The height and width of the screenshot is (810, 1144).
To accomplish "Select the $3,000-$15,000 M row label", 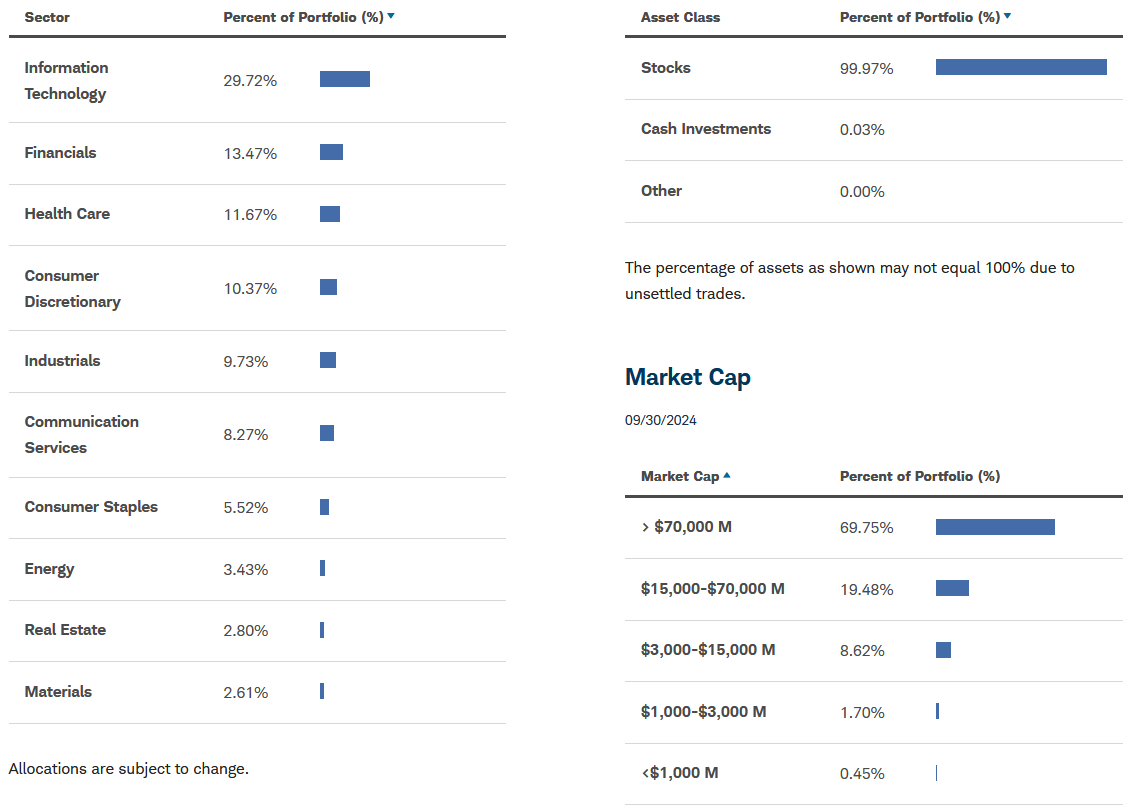I will [x=708, y=650].
